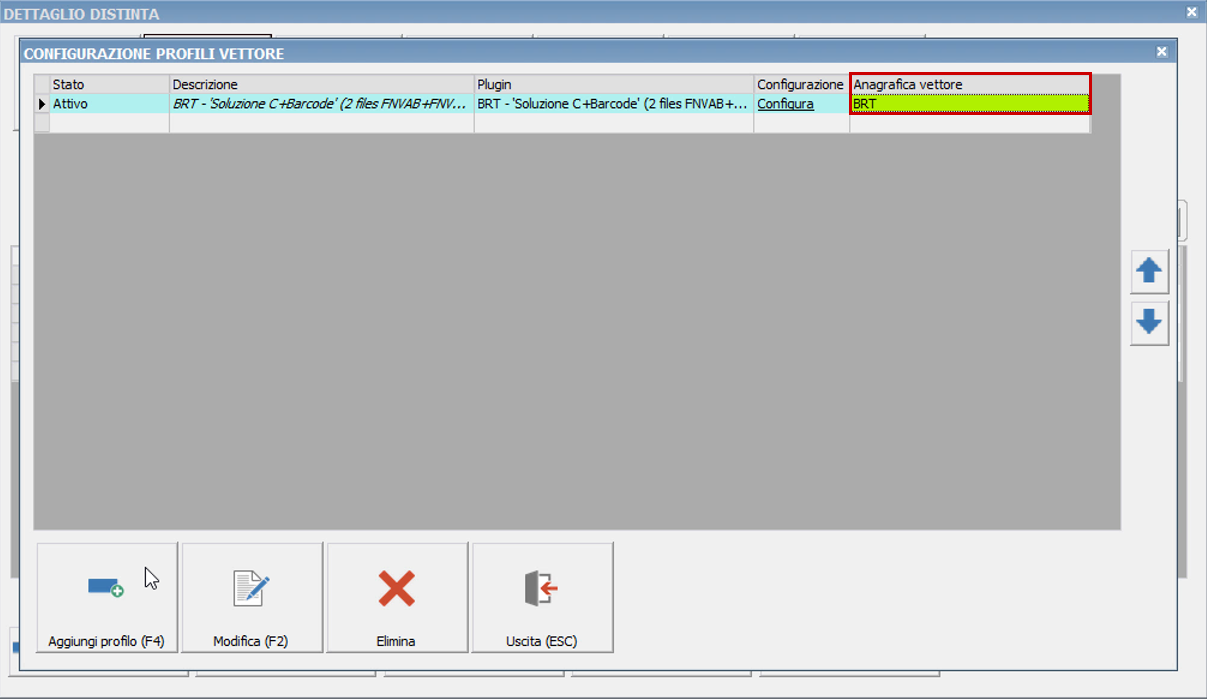Click the Configurazione column header
The height and width of the screenshot is (699, 1207).
(x=800, y=85)
